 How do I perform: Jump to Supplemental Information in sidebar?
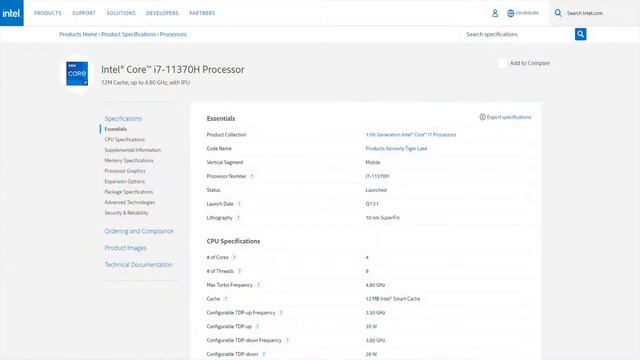133,150
